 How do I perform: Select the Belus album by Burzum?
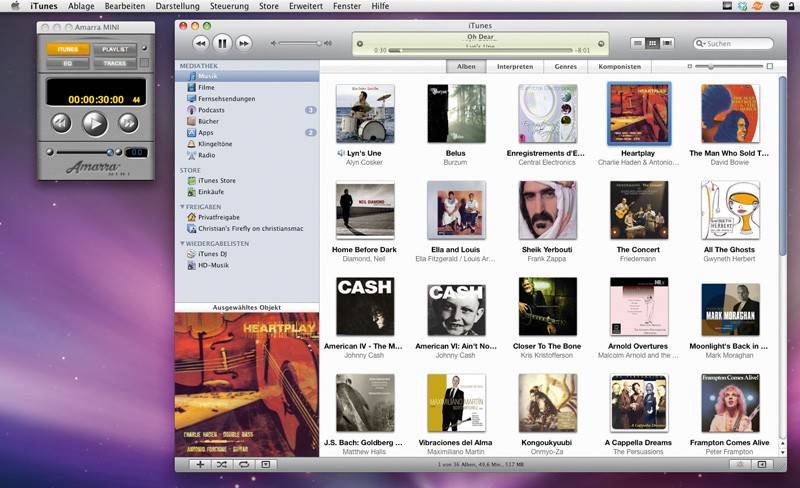(456, 113)
